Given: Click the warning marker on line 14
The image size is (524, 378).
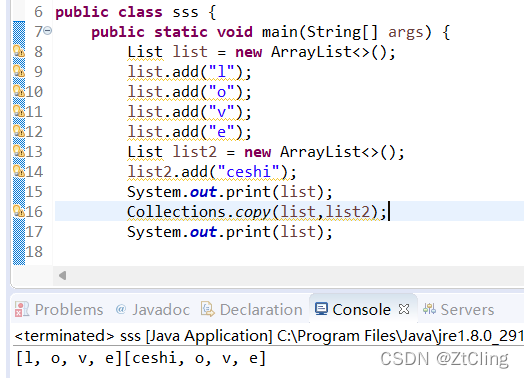Looking at the screenshot, I should pos(19,171).
